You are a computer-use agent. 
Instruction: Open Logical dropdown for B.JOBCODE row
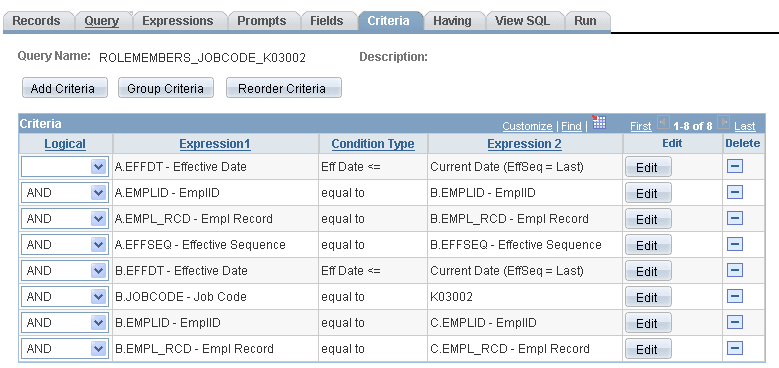(x=65, y=297)
